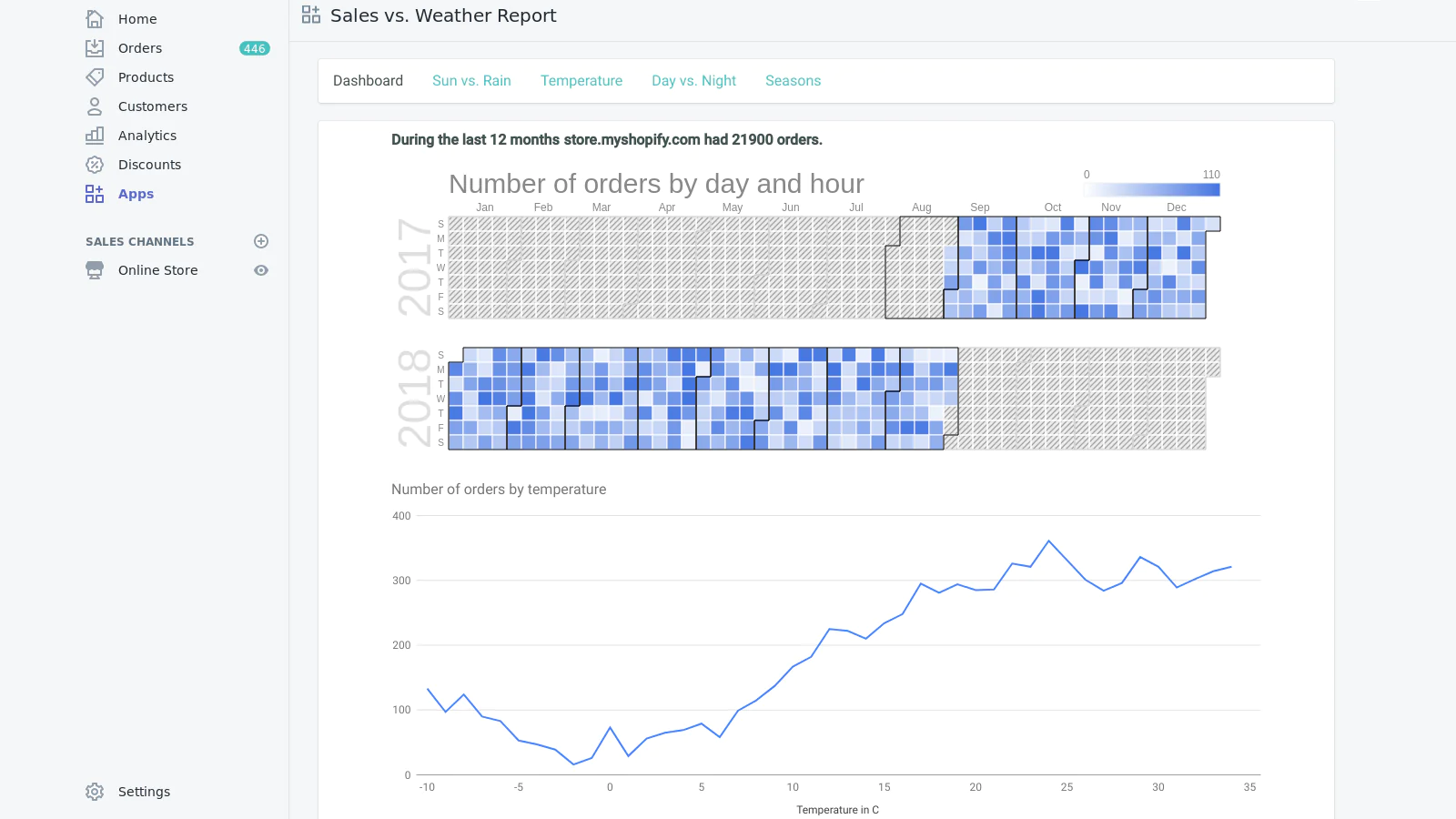Click the 446 orders count badge
1456x819 pixels.
pos(255,48)
